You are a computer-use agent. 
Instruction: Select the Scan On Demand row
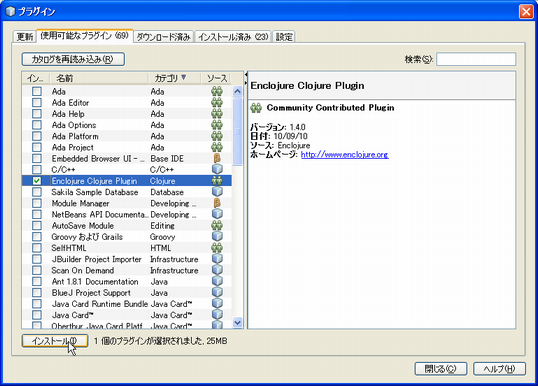(127, 270)
